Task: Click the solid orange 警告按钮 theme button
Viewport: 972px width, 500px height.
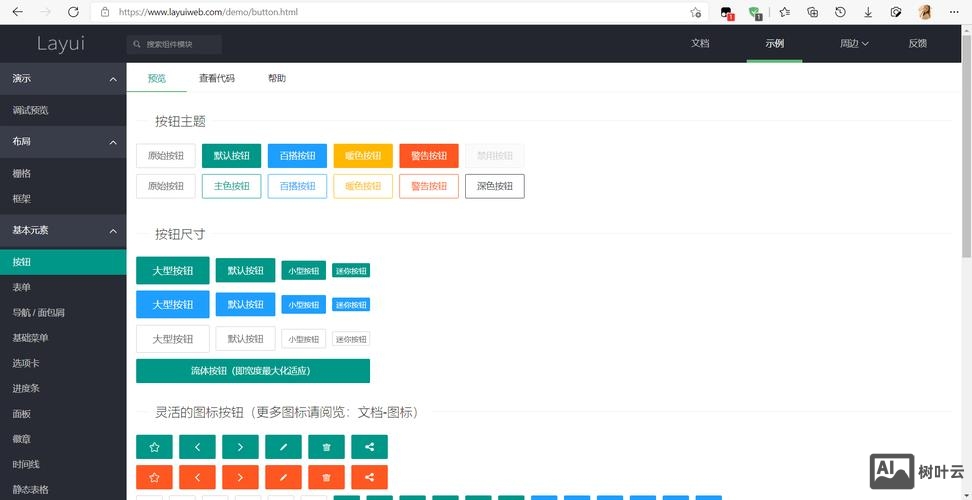Action: 429,156
